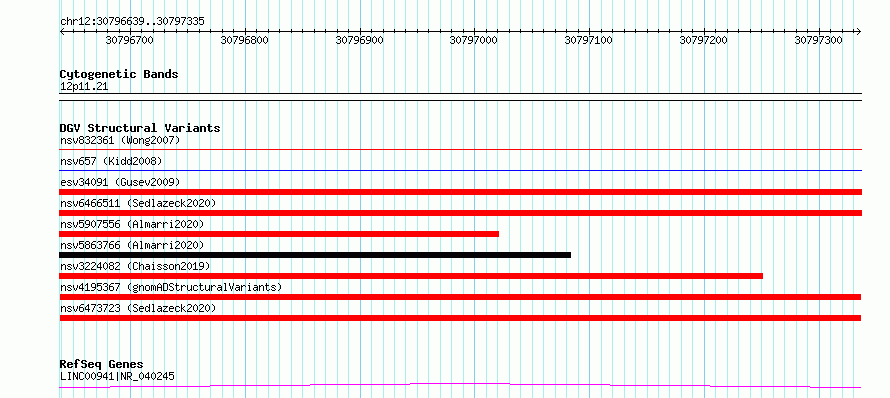890x398 pixels.
Task: Click the short red bar under nsv5907556
Action: [x=279, y=234]
